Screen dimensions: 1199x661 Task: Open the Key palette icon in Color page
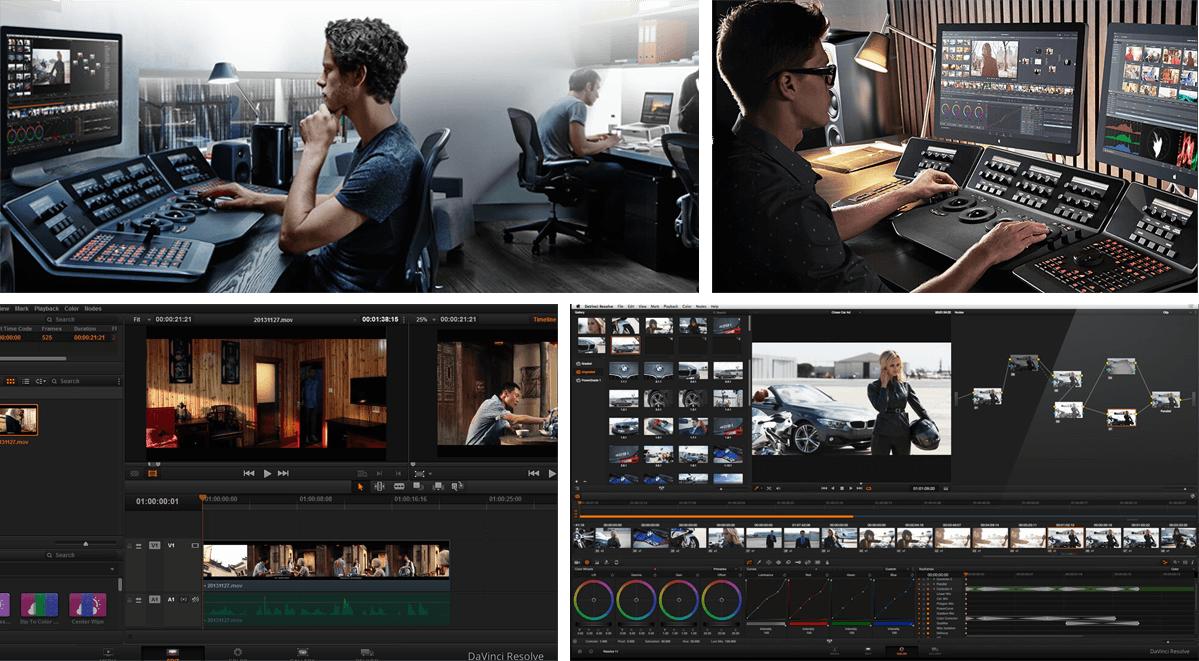click(x=798, y=562)
